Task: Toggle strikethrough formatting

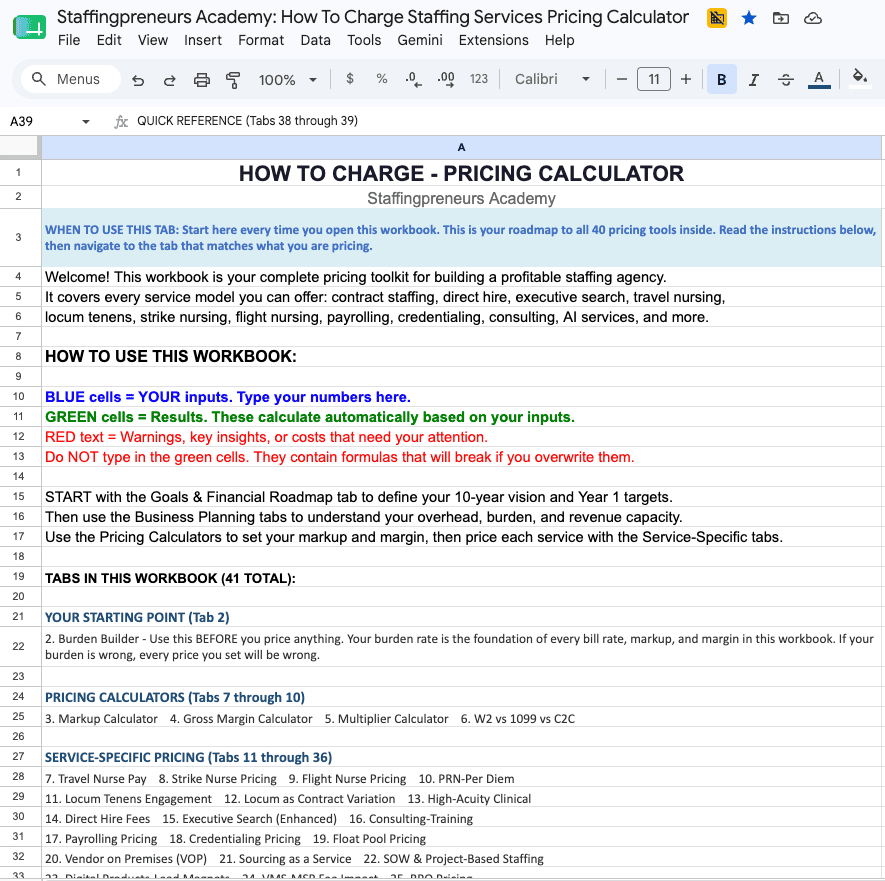Action: pyautogui.click(x=786, y=80)
